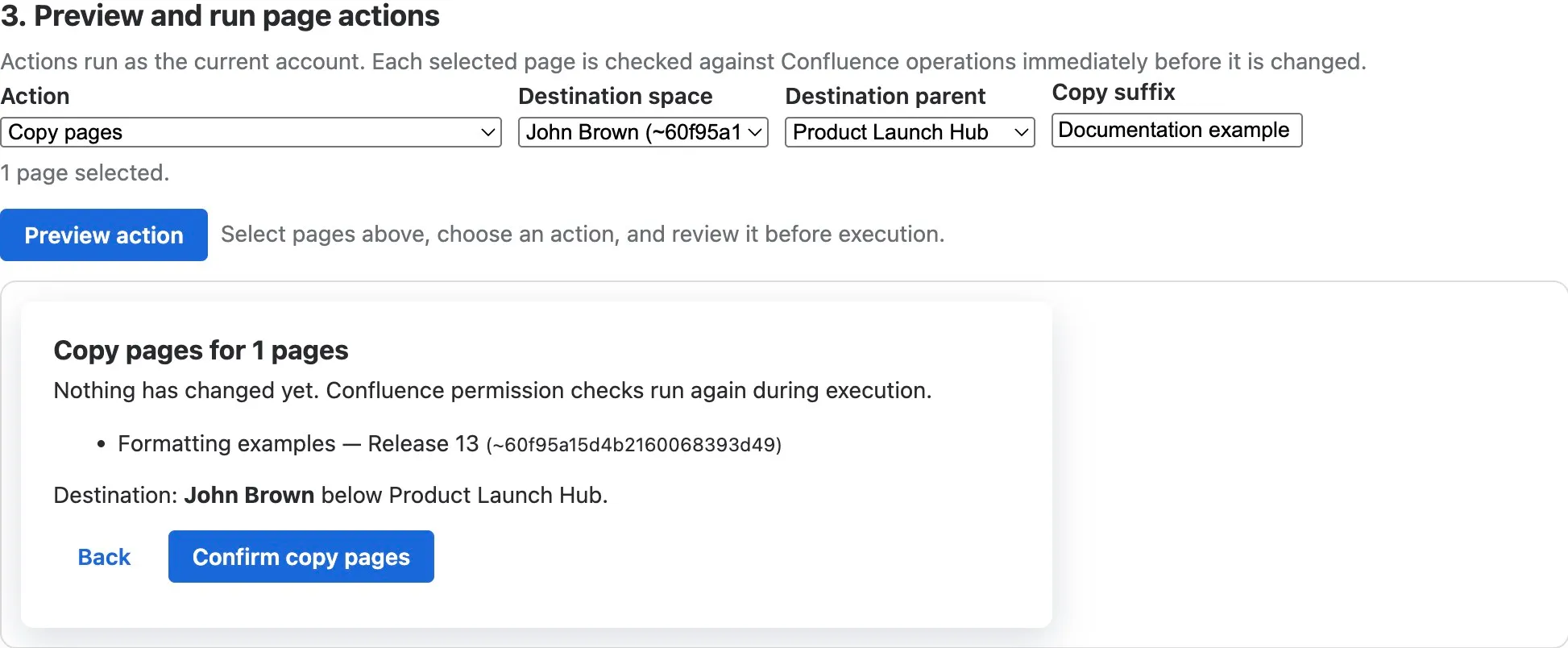Click the '3. Preview and run page actions' heading
Image resolution: width=1568 pixels, height=648 pixels.
(220, 16)
